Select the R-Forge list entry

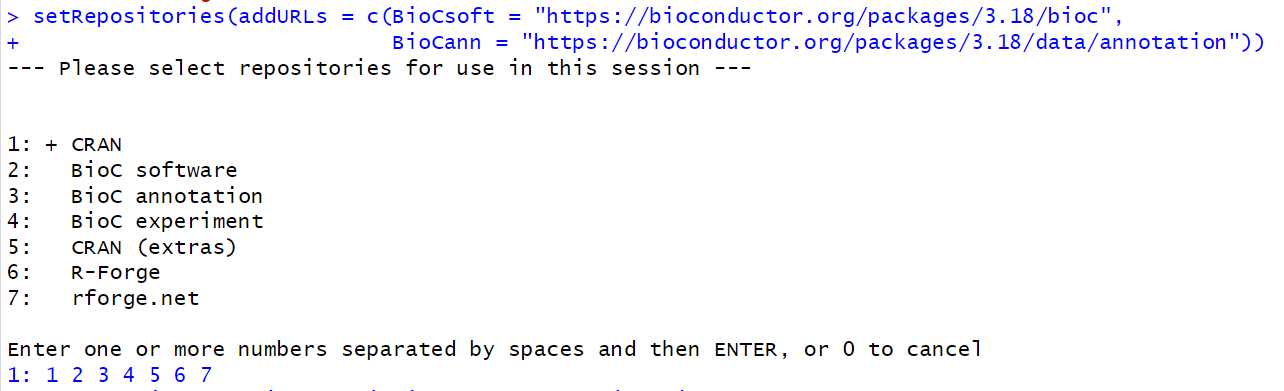tap(116, 272)
